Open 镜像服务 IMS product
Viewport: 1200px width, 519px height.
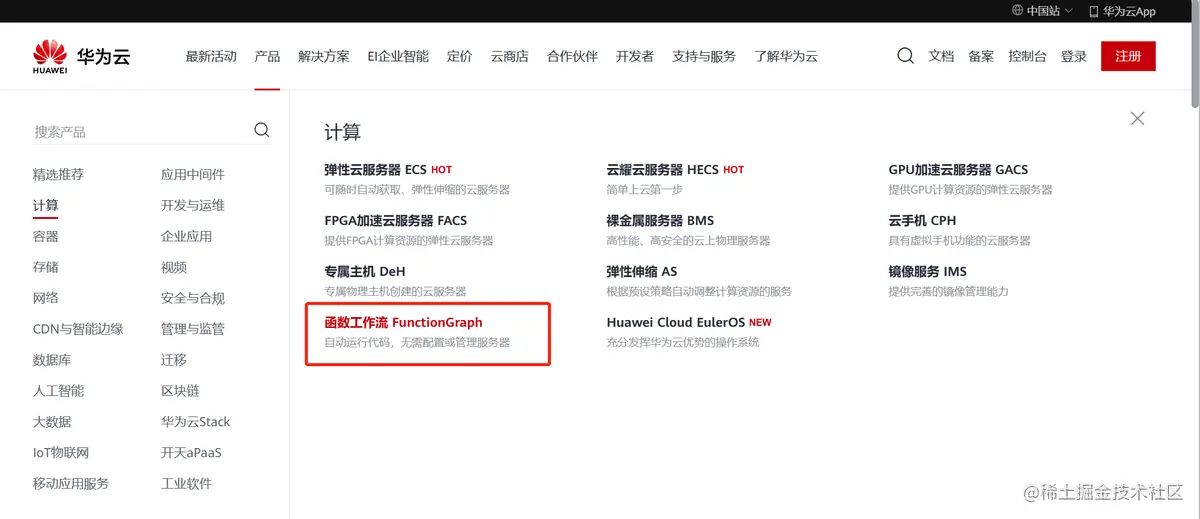(x=928, y=271)
